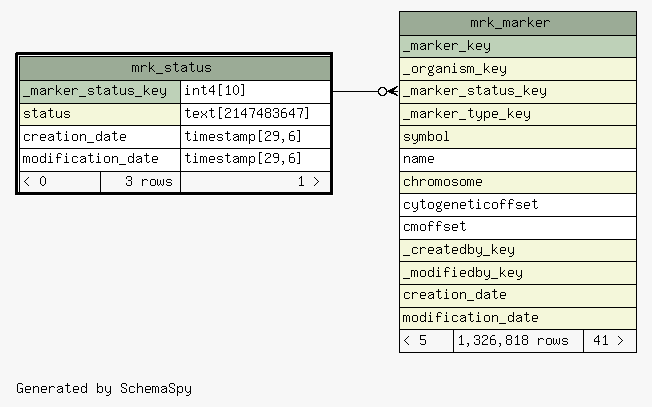The width and height of the screenshot is (652, 407).
Task: Click the '3 rows' count cell
Action: (141, 182)
